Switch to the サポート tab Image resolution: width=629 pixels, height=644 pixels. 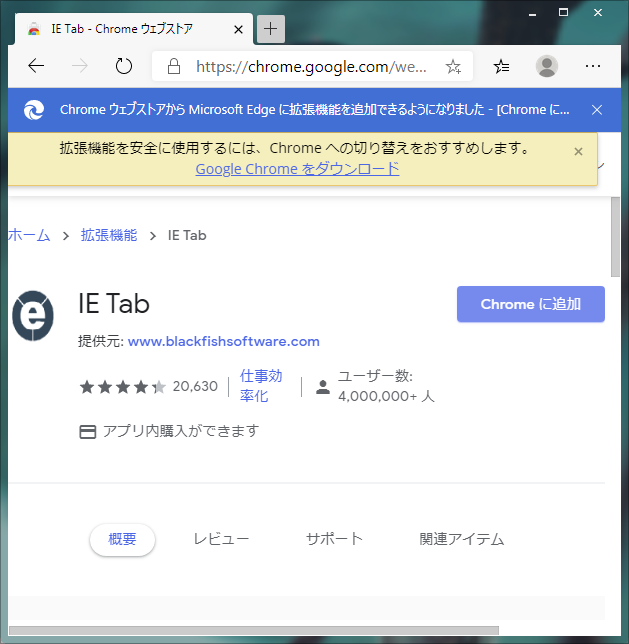click(334, 539)
